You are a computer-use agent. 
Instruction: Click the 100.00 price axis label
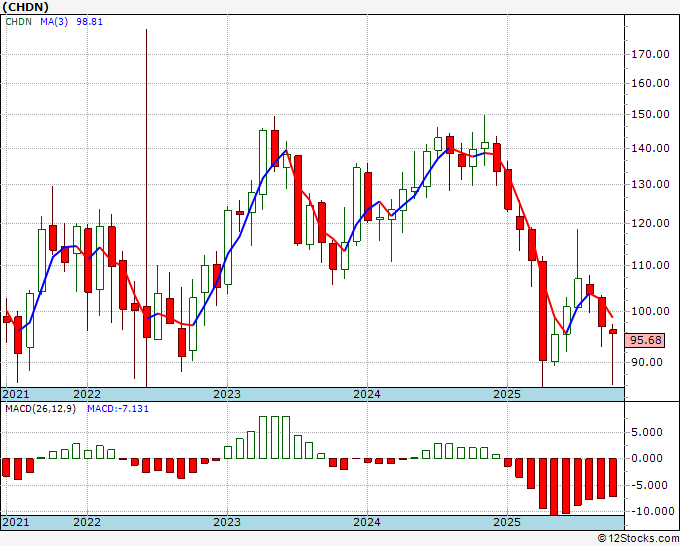(650, 311)
